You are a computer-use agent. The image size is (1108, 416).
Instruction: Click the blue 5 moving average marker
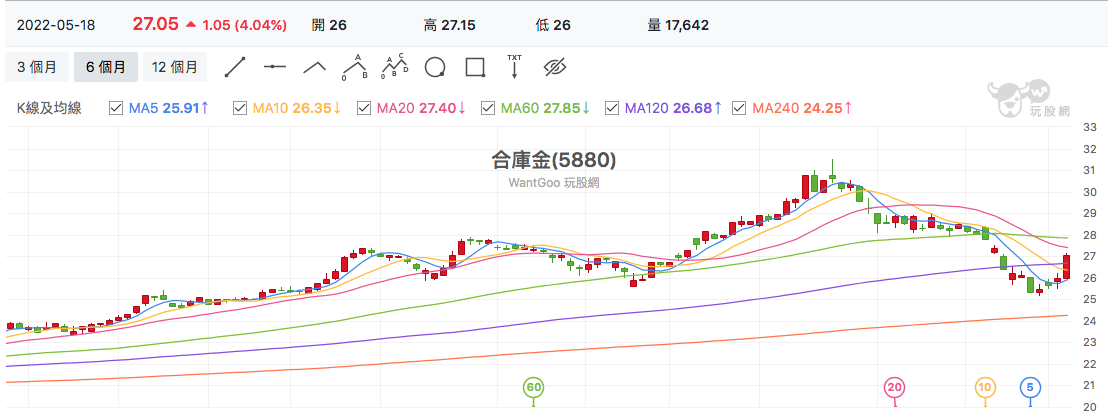tap(1030, 388)
